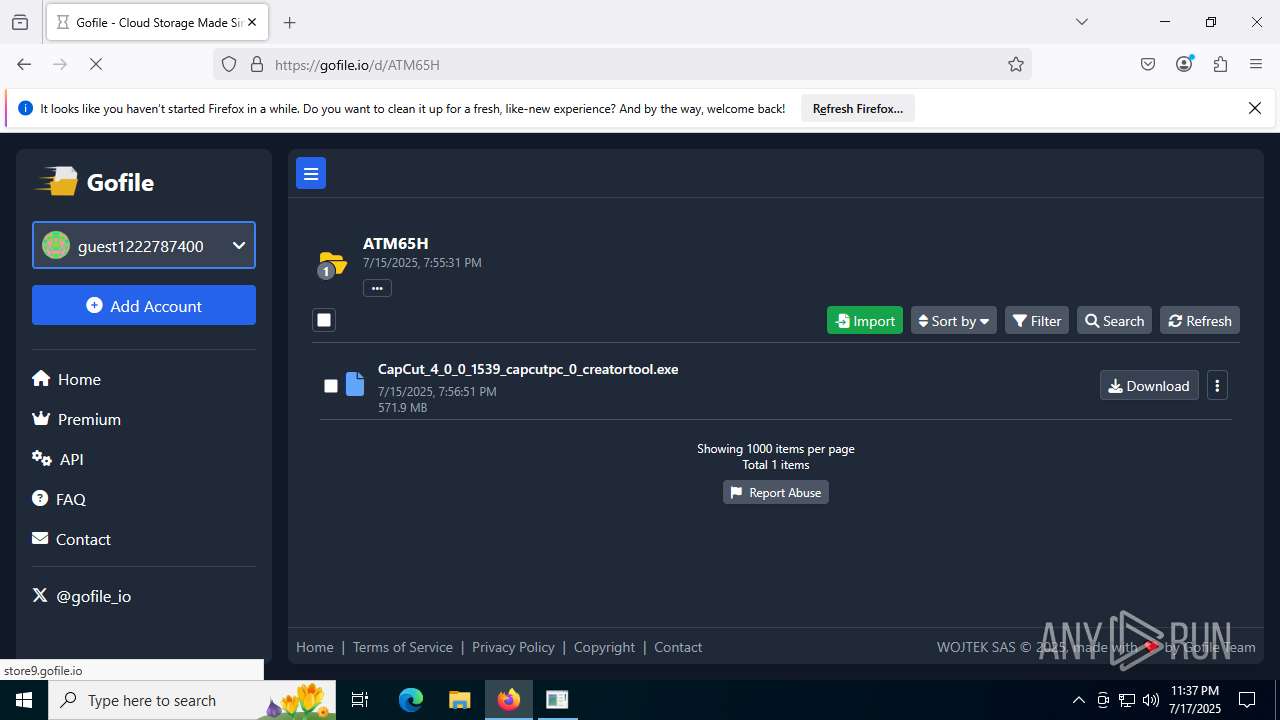
Task: Refresh the folder contents
Action: 1200,320
